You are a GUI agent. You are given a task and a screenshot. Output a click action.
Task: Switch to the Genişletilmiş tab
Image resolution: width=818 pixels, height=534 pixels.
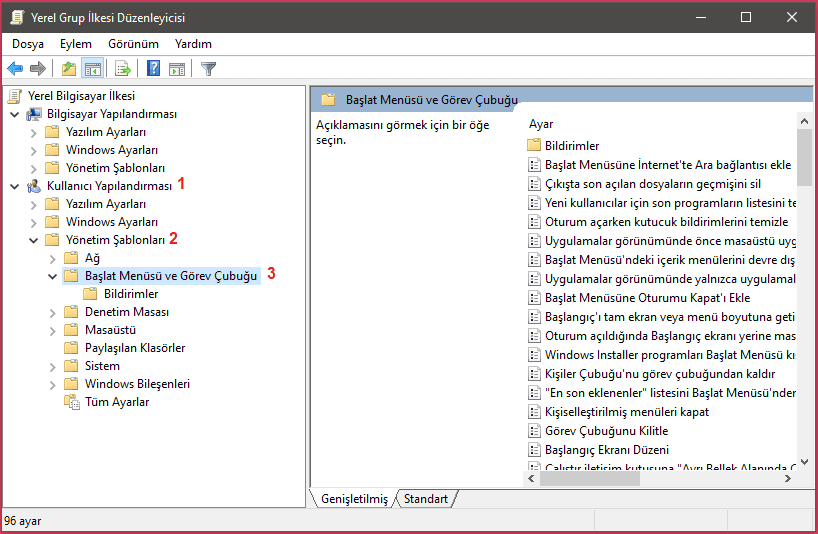[x=354, y=499]
